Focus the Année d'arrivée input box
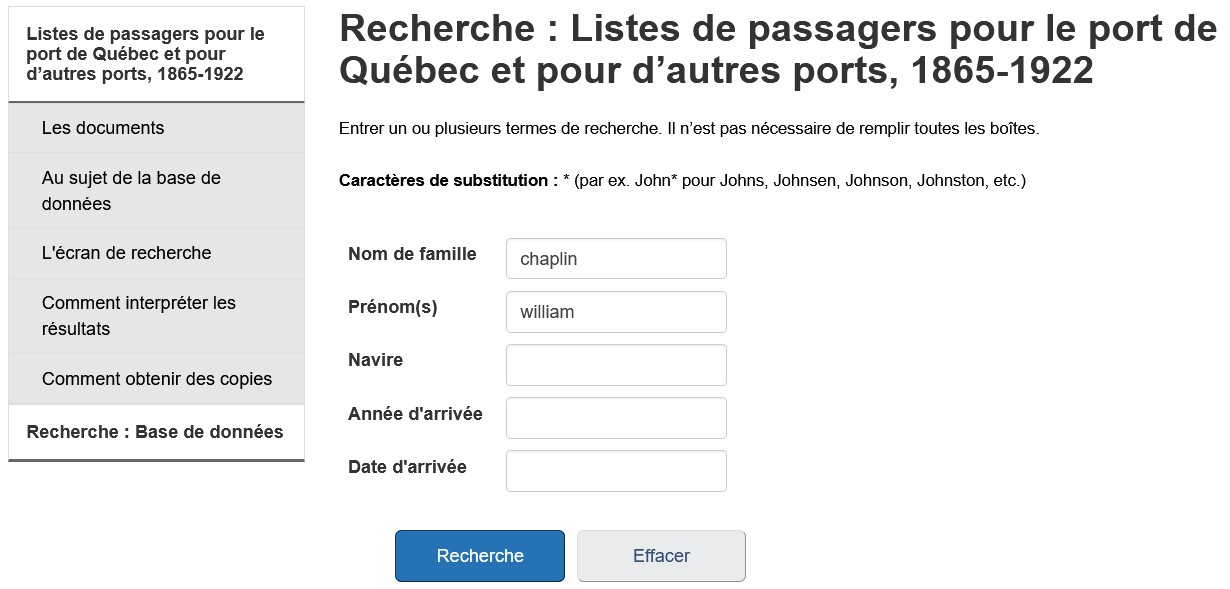1230x589 pixels. coord(616,418)
